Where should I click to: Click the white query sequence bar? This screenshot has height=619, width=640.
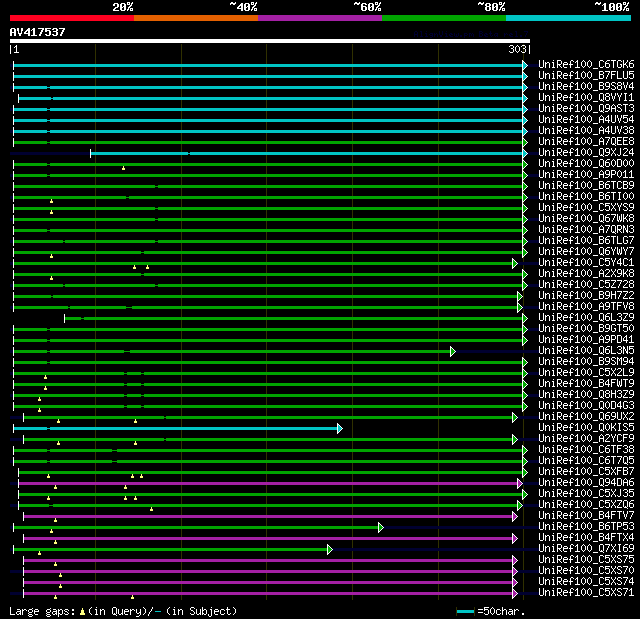click(x=270, y=41)
